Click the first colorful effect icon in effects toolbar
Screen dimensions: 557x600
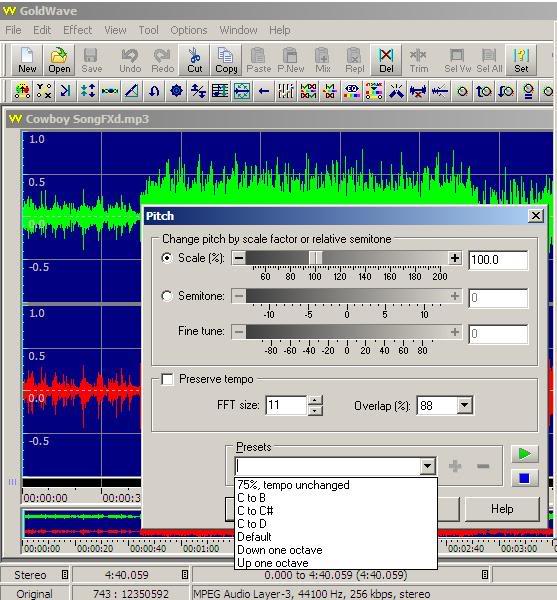pyautogui.click(x=22, y=91)
